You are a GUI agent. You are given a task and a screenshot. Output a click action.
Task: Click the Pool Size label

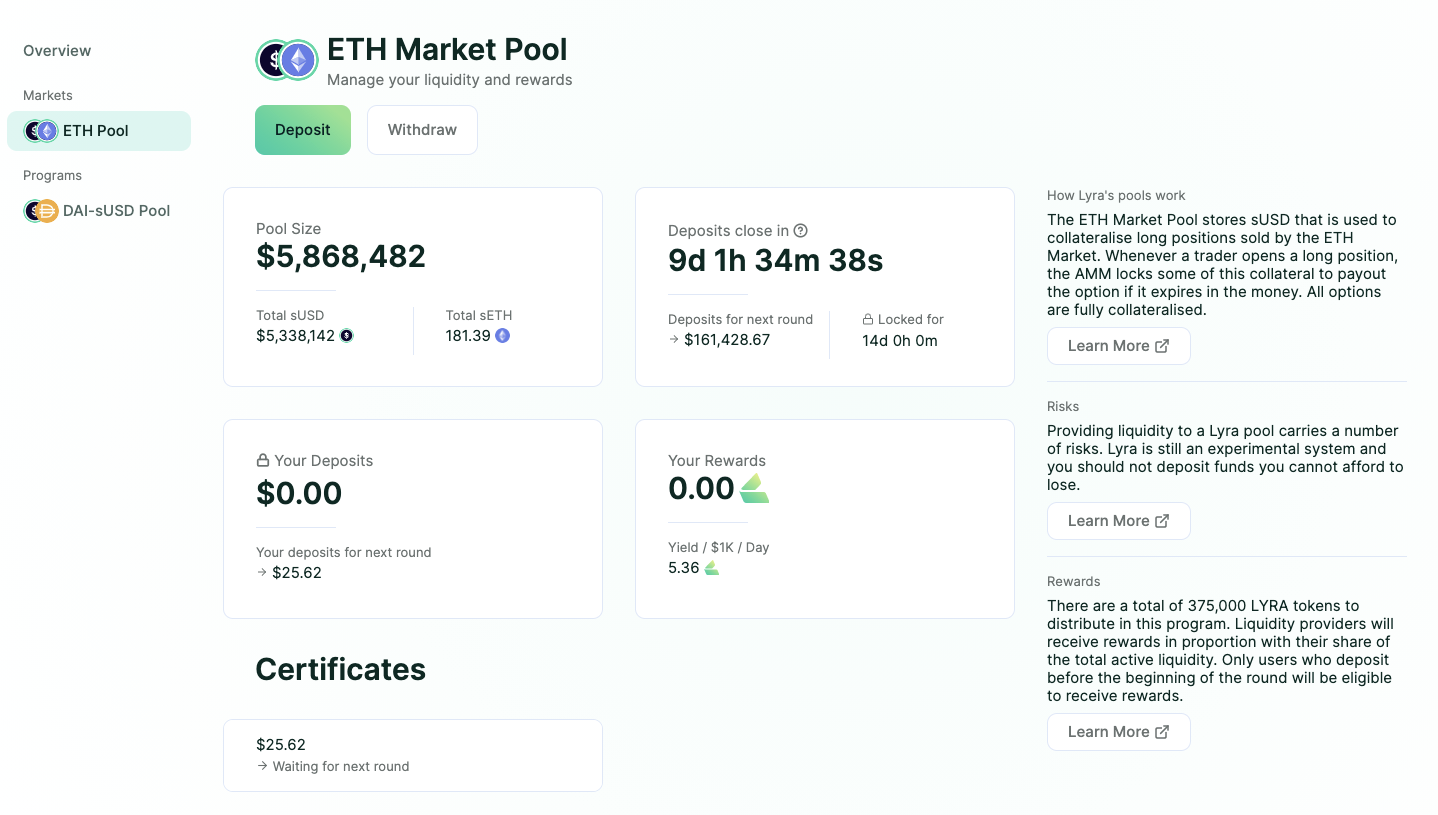tap(289, 229)
